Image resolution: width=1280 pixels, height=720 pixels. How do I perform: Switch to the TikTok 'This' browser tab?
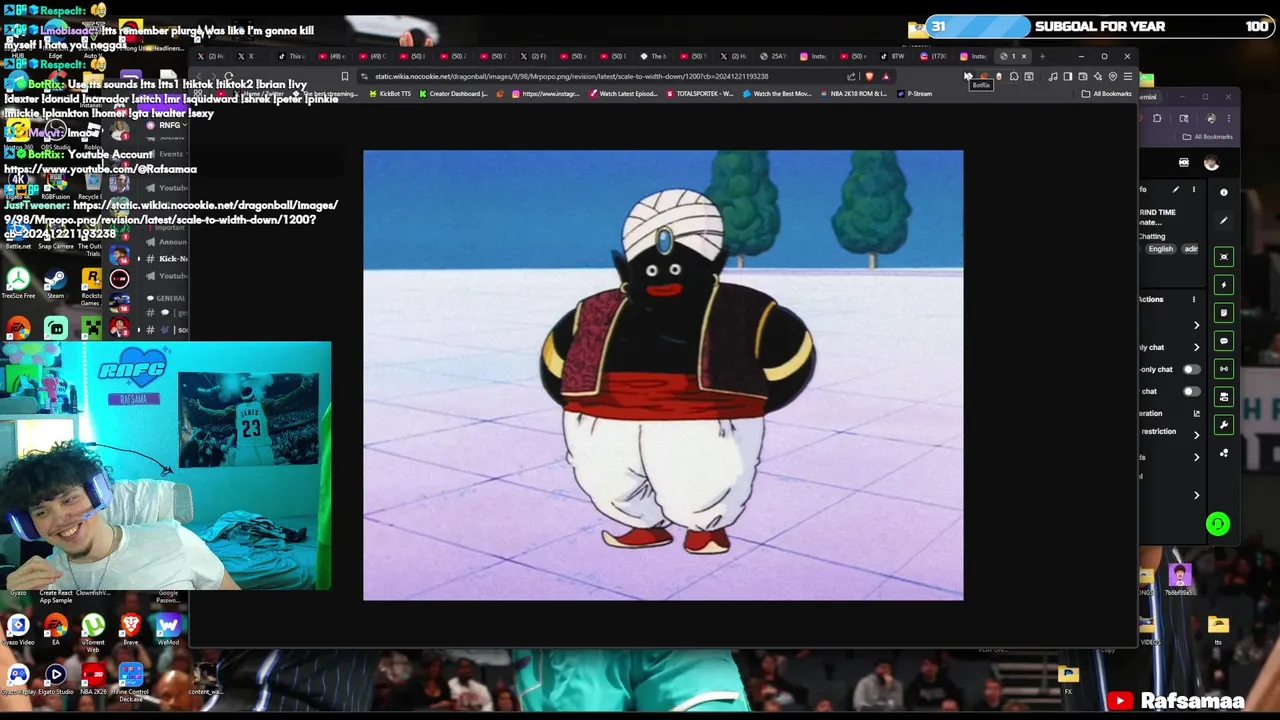pos(291,56)
